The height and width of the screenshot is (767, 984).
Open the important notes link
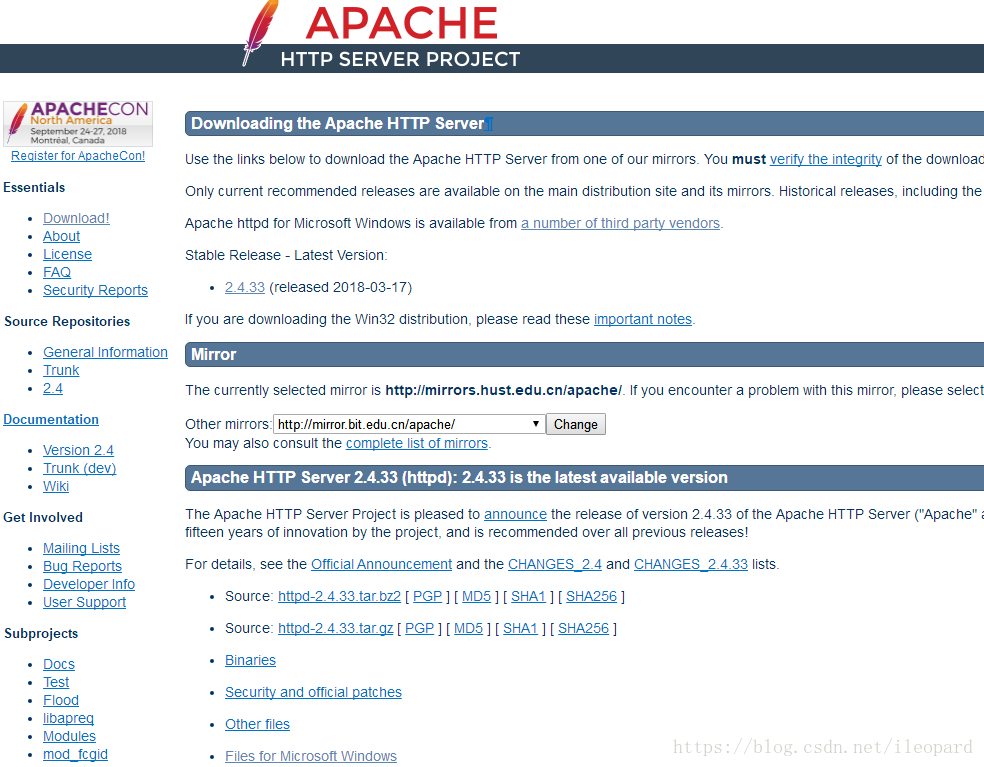coord(643,319)
